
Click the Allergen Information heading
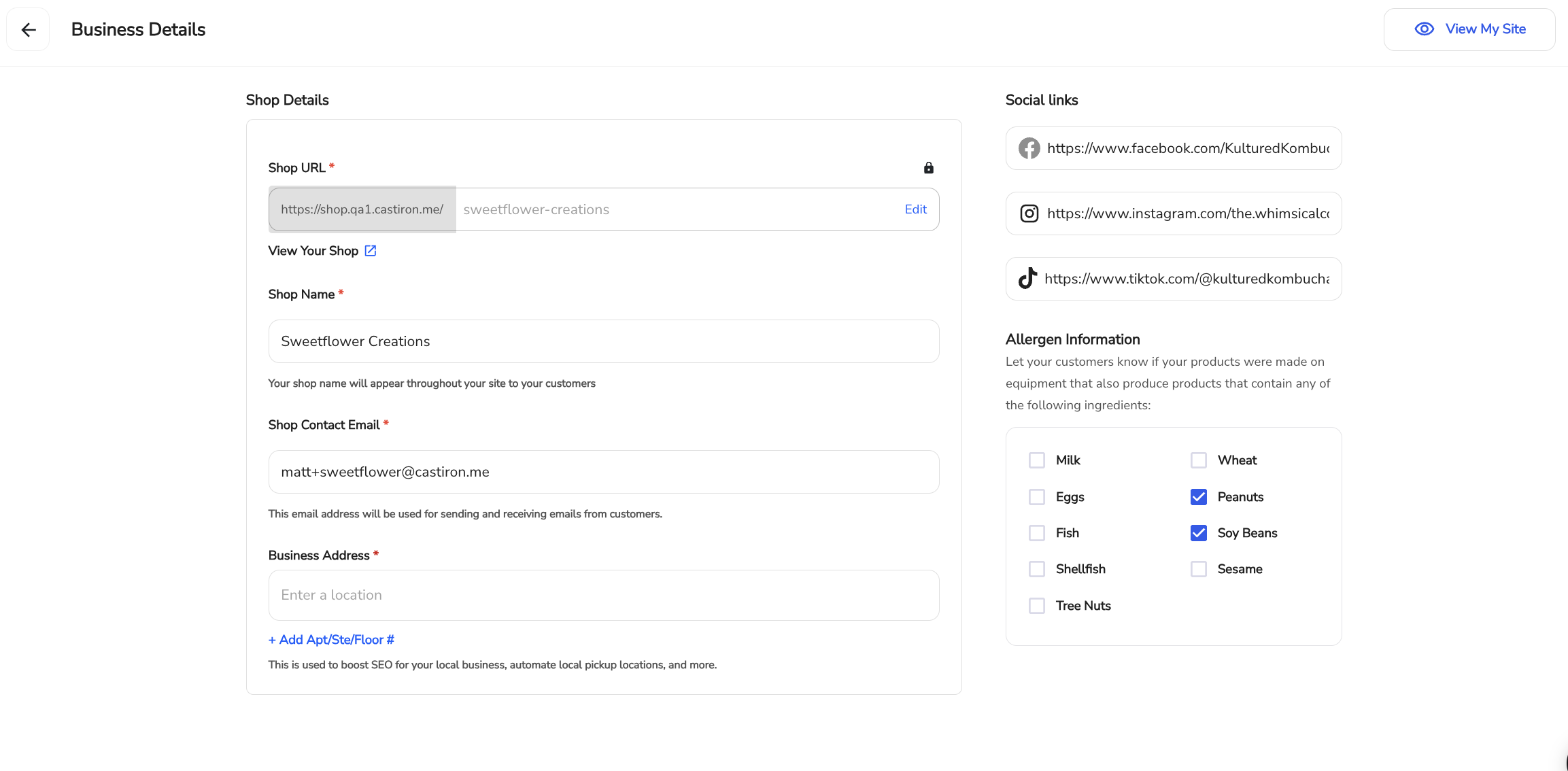1073,339
